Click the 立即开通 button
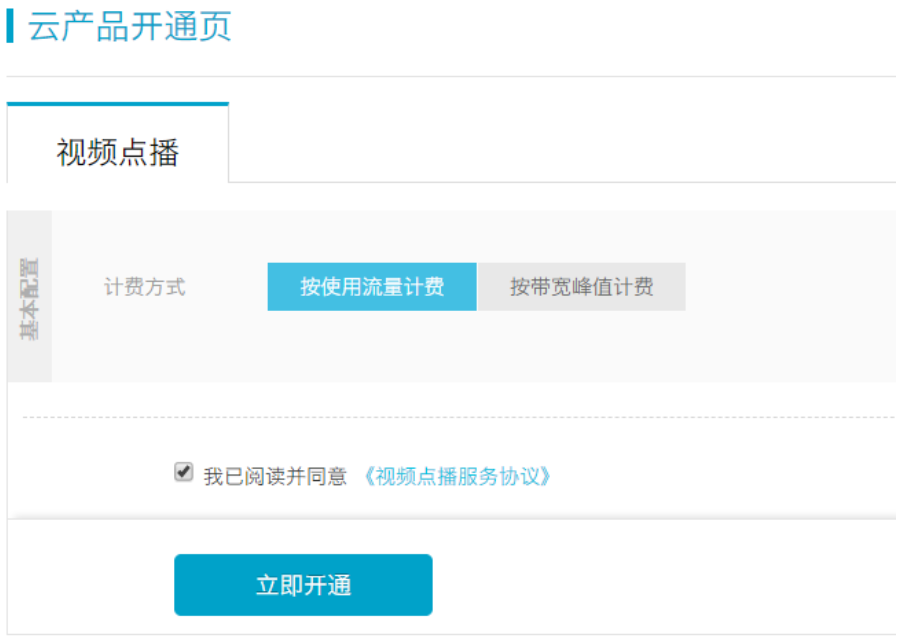The height and width of the screenshot is (641, 906). tap(303, 585)
